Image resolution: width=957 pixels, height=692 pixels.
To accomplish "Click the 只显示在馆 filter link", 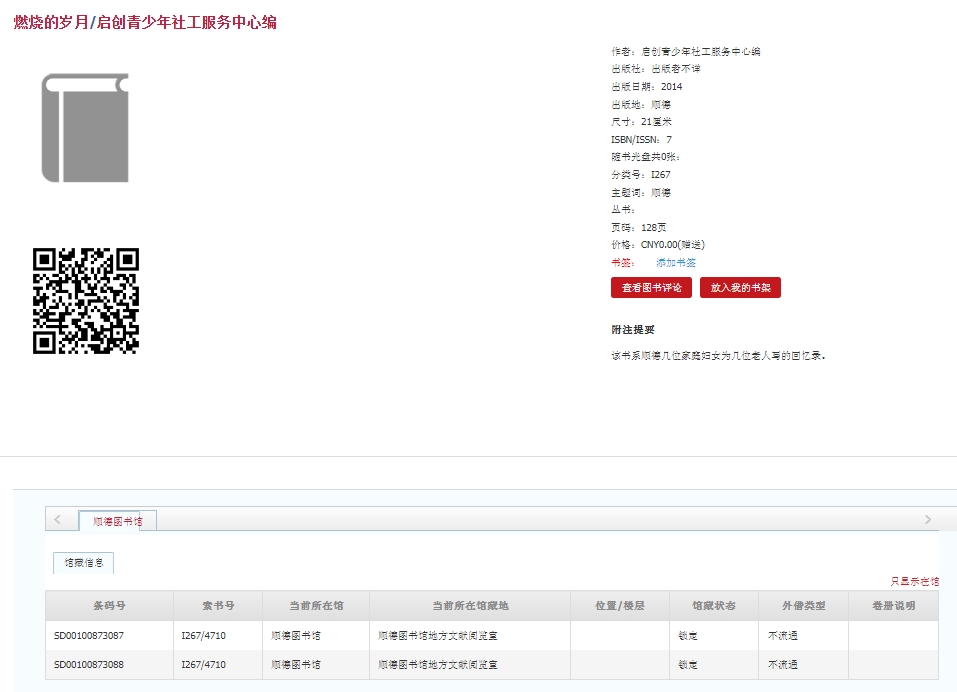I will [x=914, y=581].
